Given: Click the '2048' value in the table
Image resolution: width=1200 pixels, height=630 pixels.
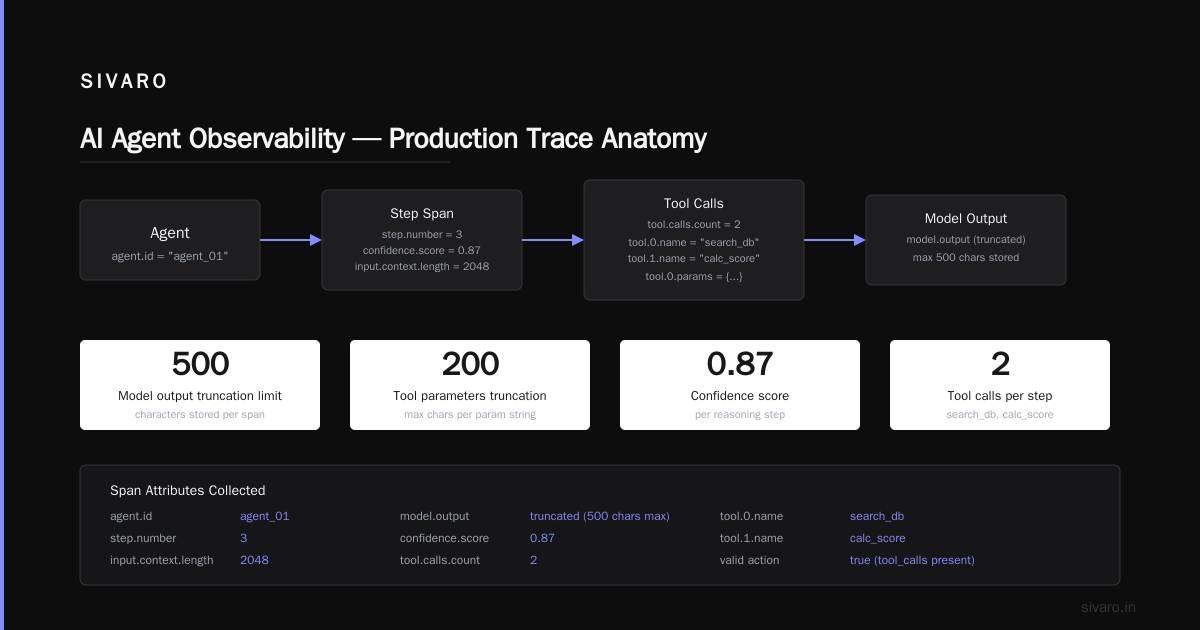Looking at the screenshot, I should pos(254,560).
